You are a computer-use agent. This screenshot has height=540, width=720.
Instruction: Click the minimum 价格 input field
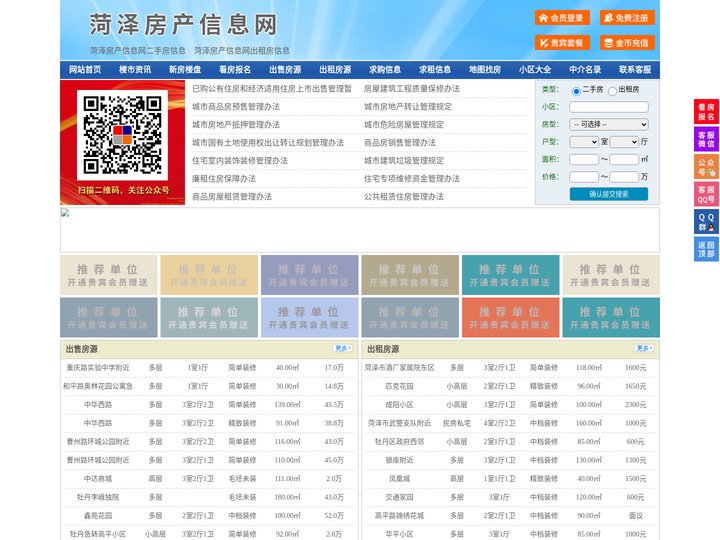coord(584,177)
